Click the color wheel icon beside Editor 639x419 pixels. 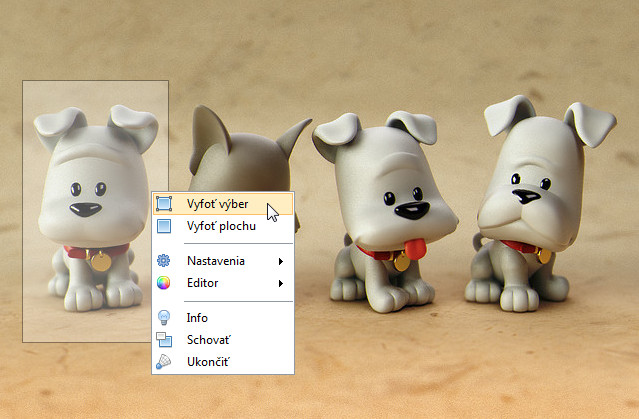coord(163,283)
